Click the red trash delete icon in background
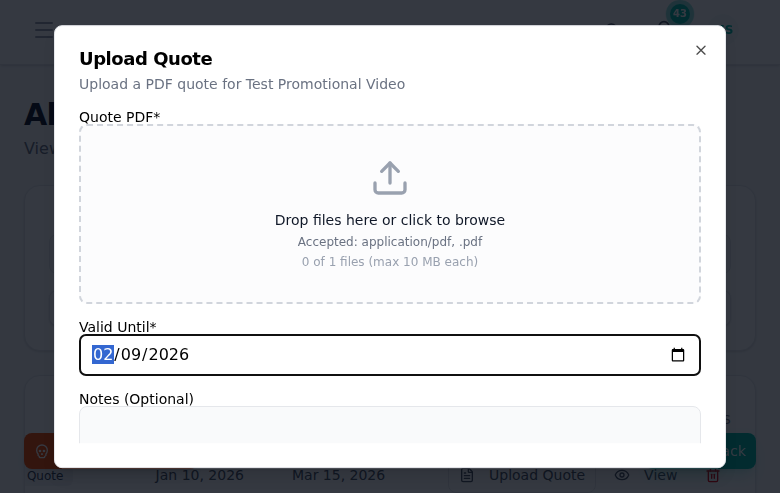Screen dimensions: 780x493 [x=712, y=476]
